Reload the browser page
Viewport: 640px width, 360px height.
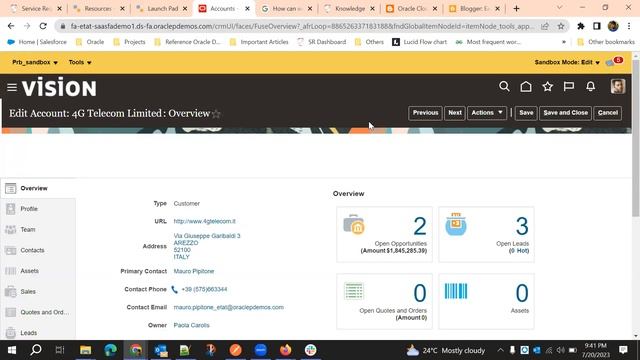(43, 26)
